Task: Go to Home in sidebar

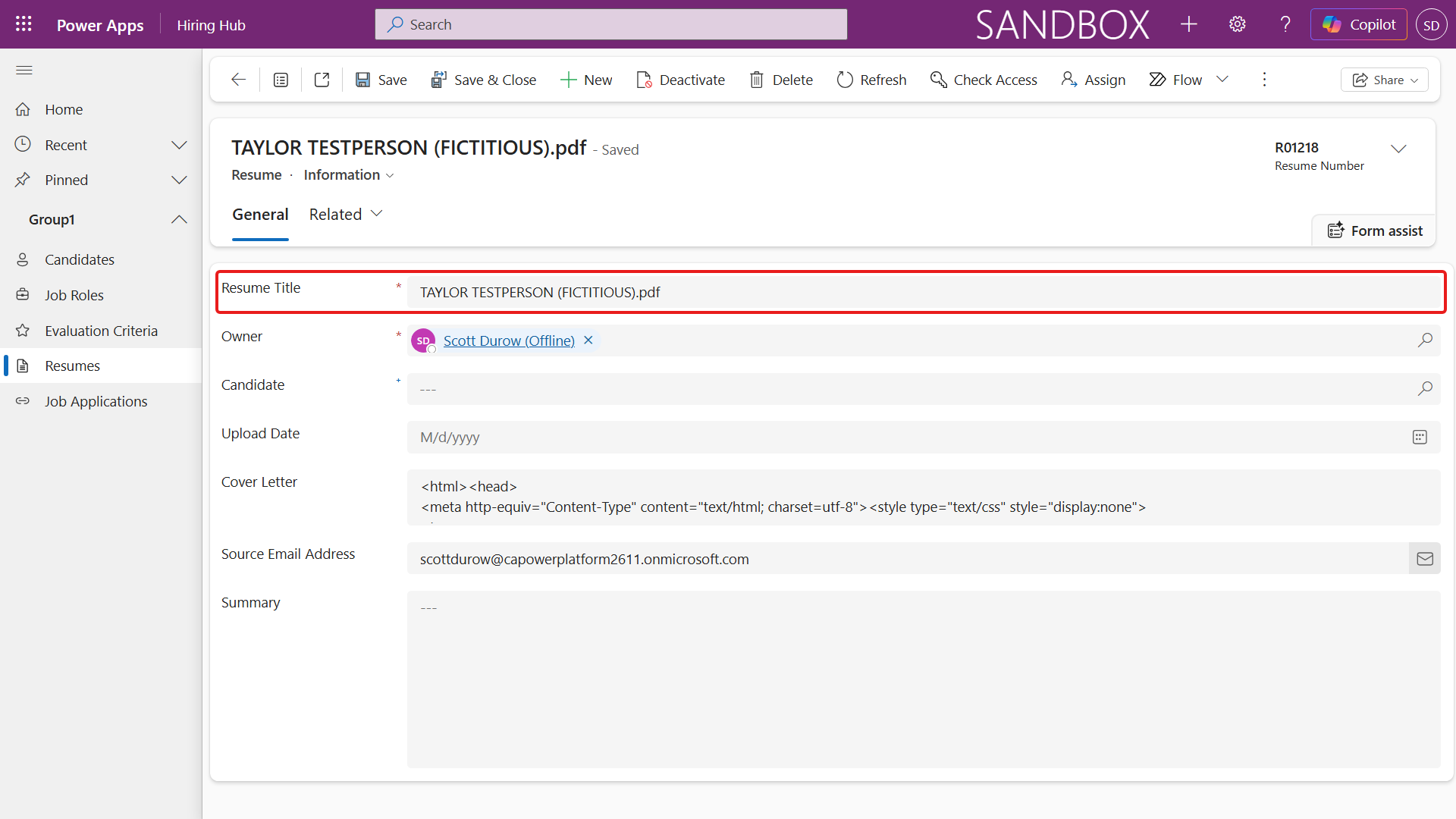Action: (x=101, y=110)
